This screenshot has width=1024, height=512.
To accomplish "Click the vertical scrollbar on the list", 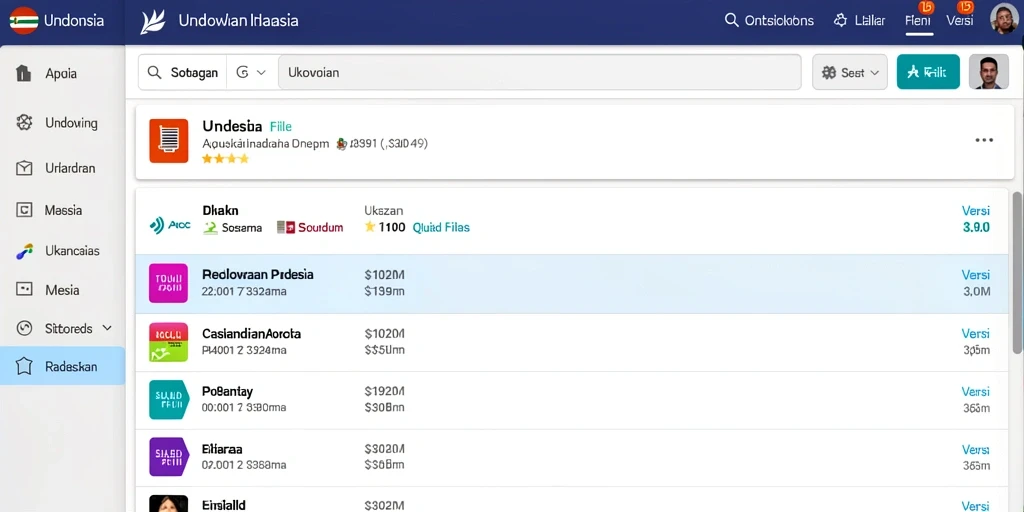I will [1017, 273].
